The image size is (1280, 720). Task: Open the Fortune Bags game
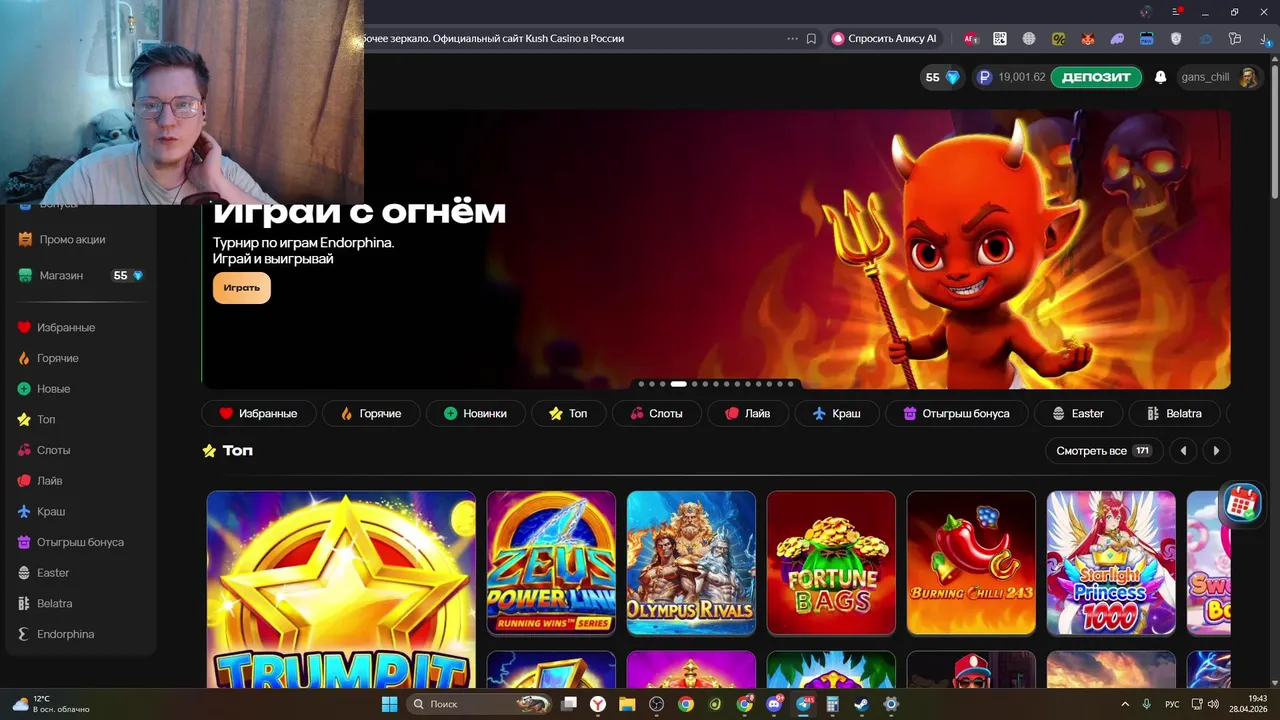(831, 563)
